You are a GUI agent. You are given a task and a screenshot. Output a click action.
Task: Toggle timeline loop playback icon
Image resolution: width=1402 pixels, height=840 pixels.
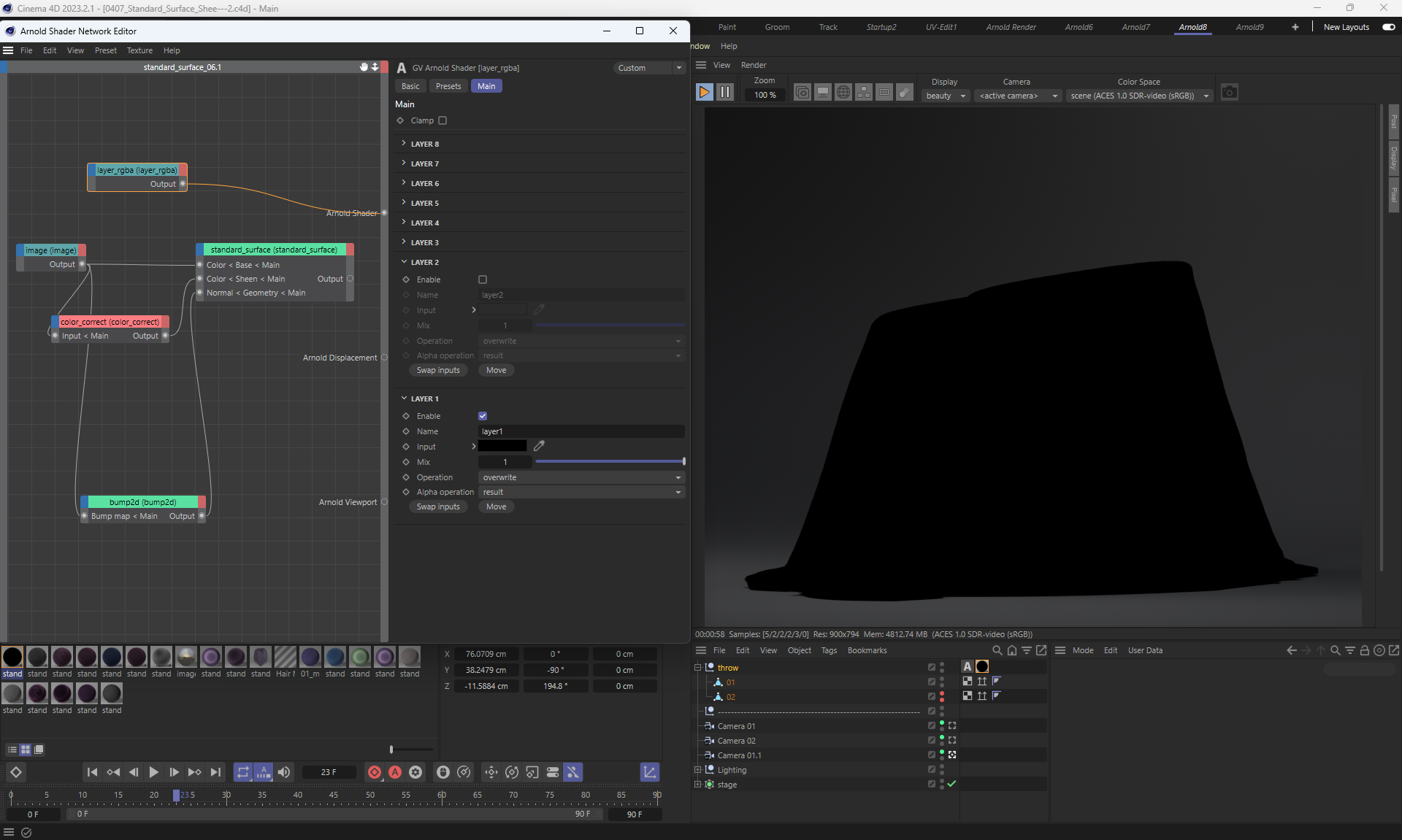point(243,772)
